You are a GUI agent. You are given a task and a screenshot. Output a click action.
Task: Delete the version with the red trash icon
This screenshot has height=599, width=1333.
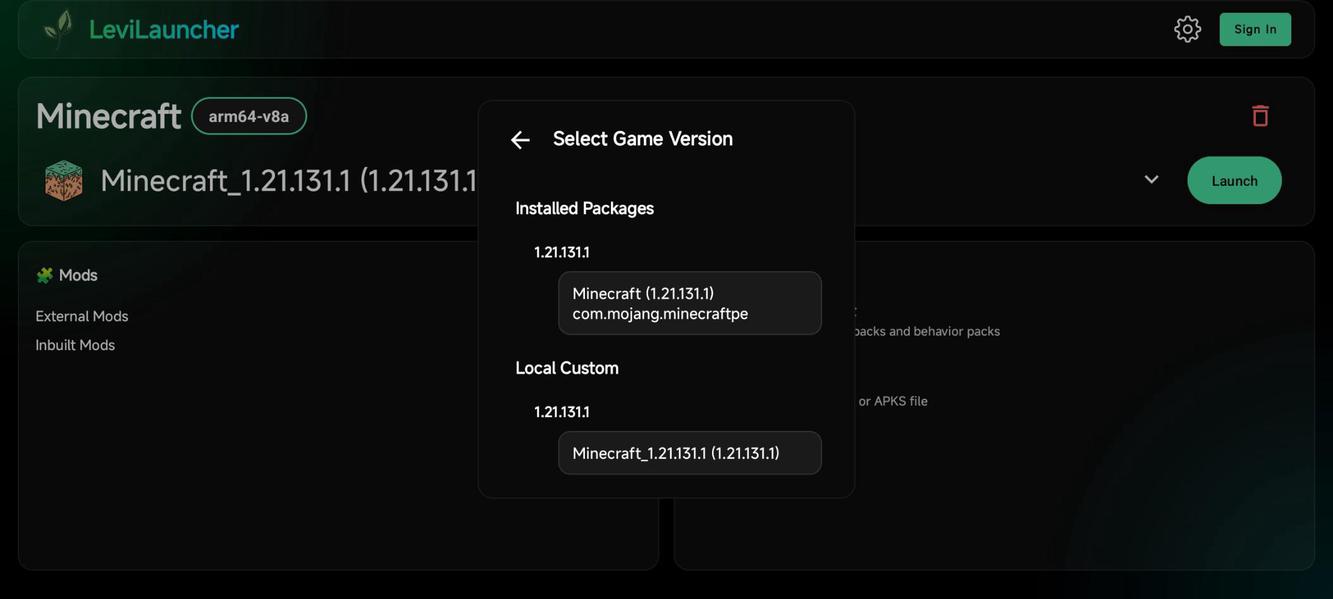(1260, 116)
